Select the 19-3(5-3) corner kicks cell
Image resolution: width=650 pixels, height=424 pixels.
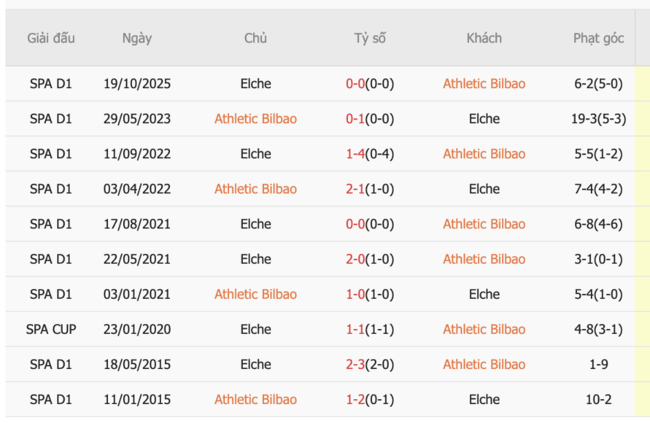tap(598, 119)
